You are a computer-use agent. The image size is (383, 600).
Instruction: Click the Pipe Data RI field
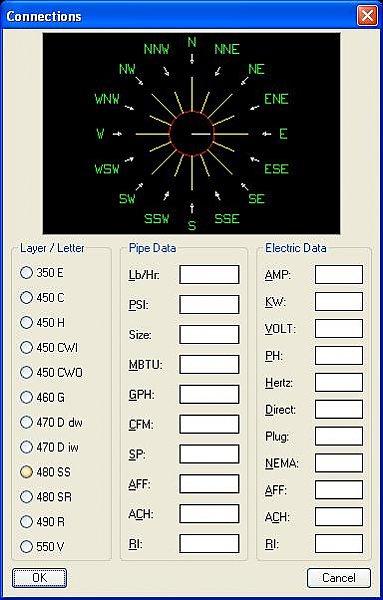[x=209, y=543]
